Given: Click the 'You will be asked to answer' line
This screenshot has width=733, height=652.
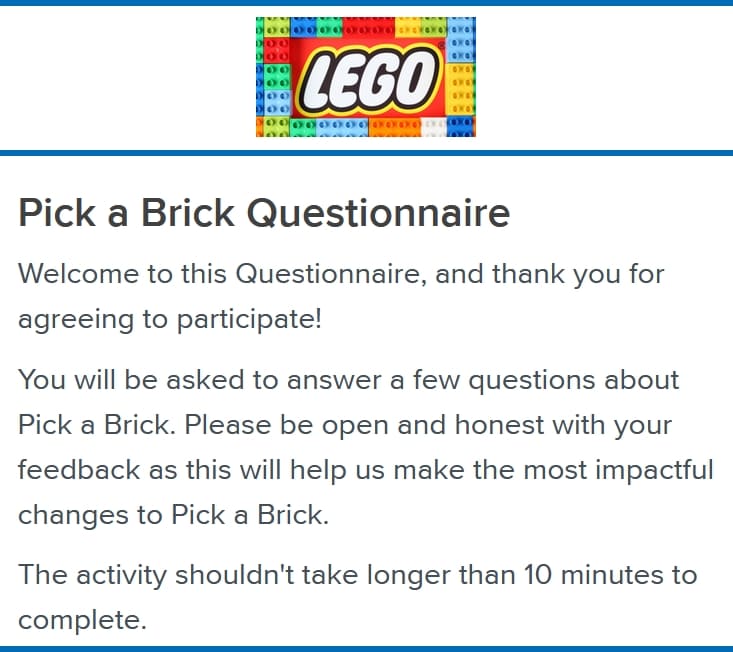Looking at the screenshot, I should 348,380.
